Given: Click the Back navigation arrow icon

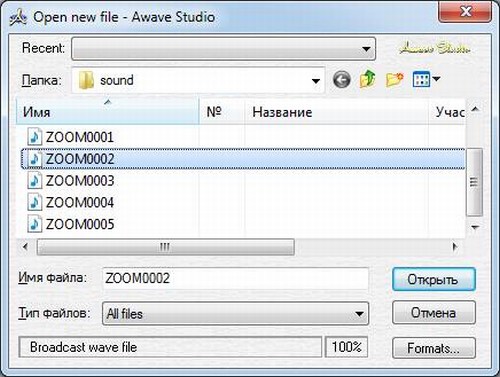Looking at the screenshot, I should 342,80.
